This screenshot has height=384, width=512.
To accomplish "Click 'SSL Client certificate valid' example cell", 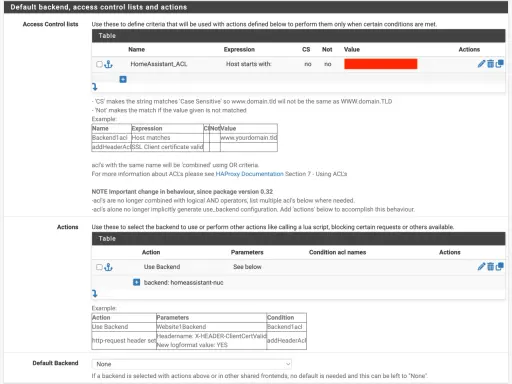I will click(167, 147).
